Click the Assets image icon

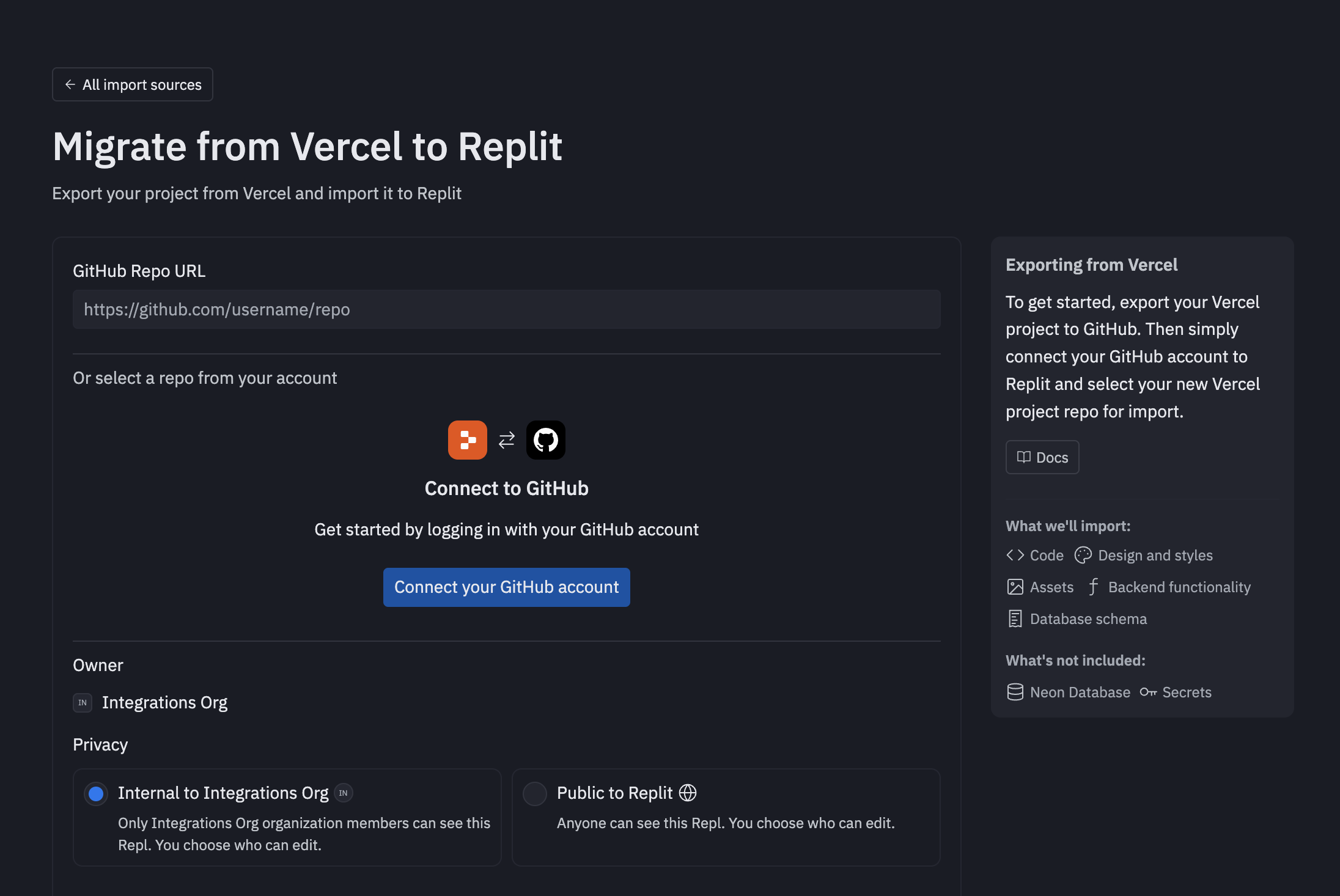tap(1015, 587)
